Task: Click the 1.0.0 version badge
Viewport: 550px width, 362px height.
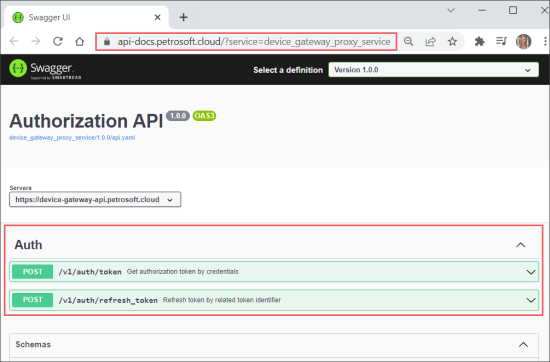Action: (178, 116)
